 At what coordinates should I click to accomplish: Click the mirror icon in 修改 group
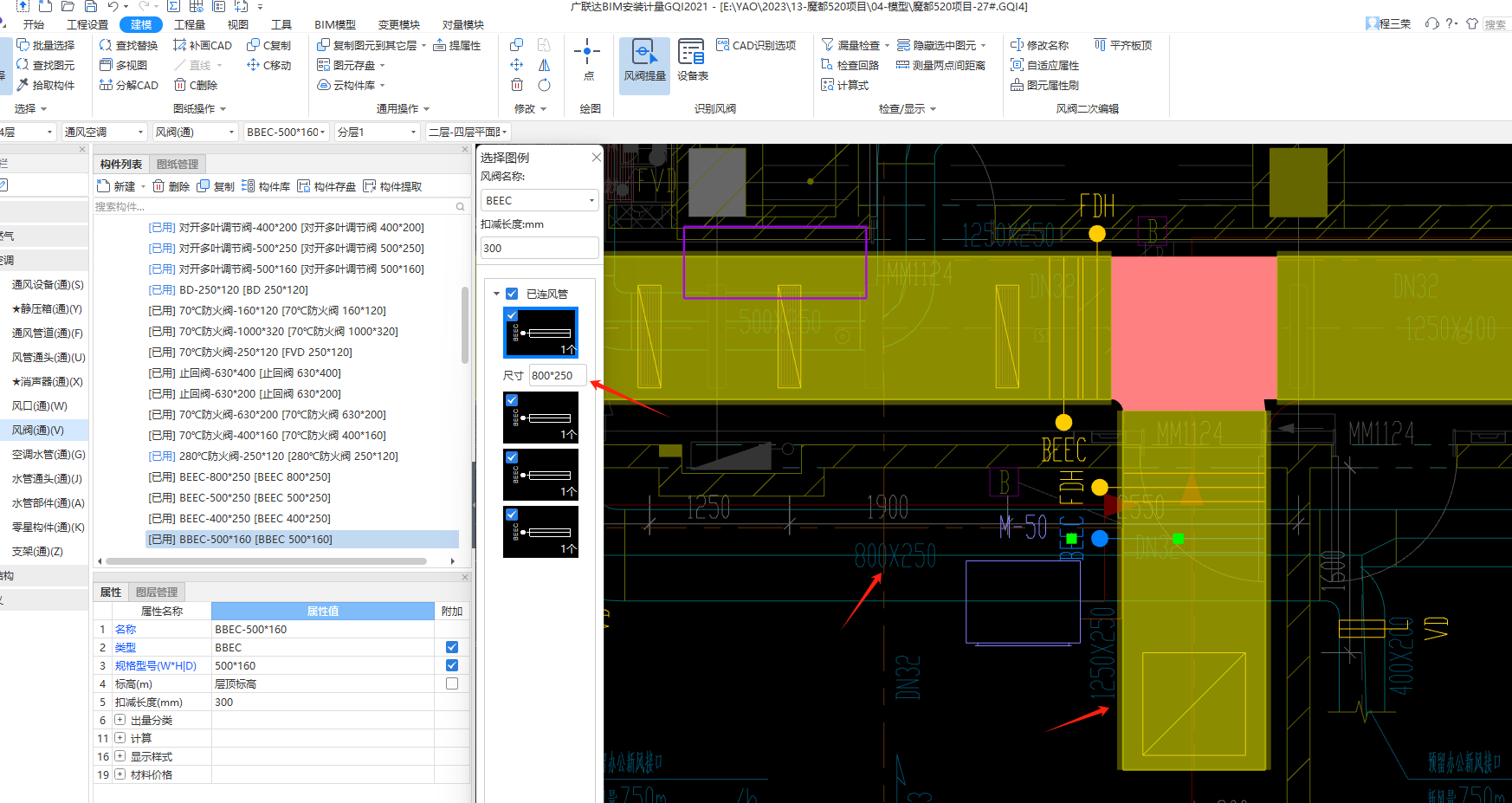[x=544, y=65]
